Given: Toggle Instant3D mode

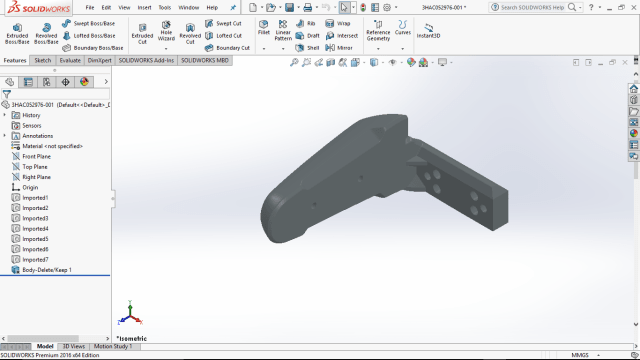Looking at the screenshot, I should coord(428,31).
